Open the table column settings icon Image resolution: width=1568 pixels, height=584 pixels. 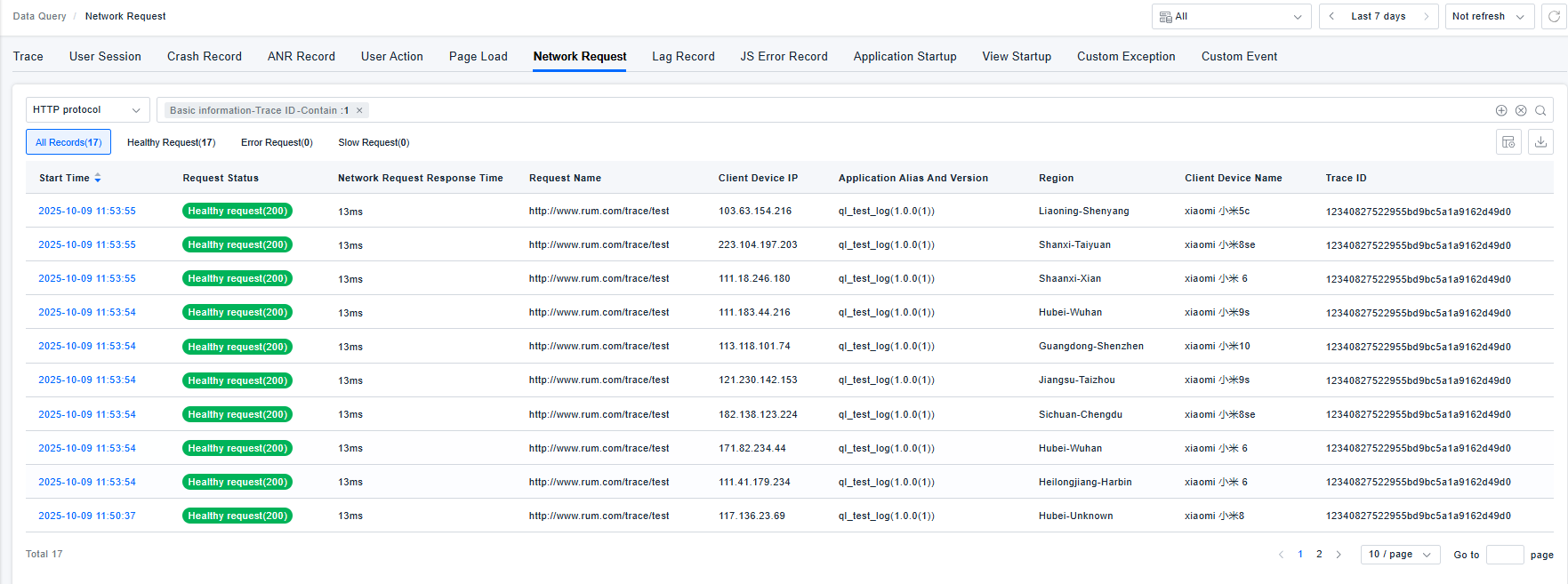(1508, 142)
